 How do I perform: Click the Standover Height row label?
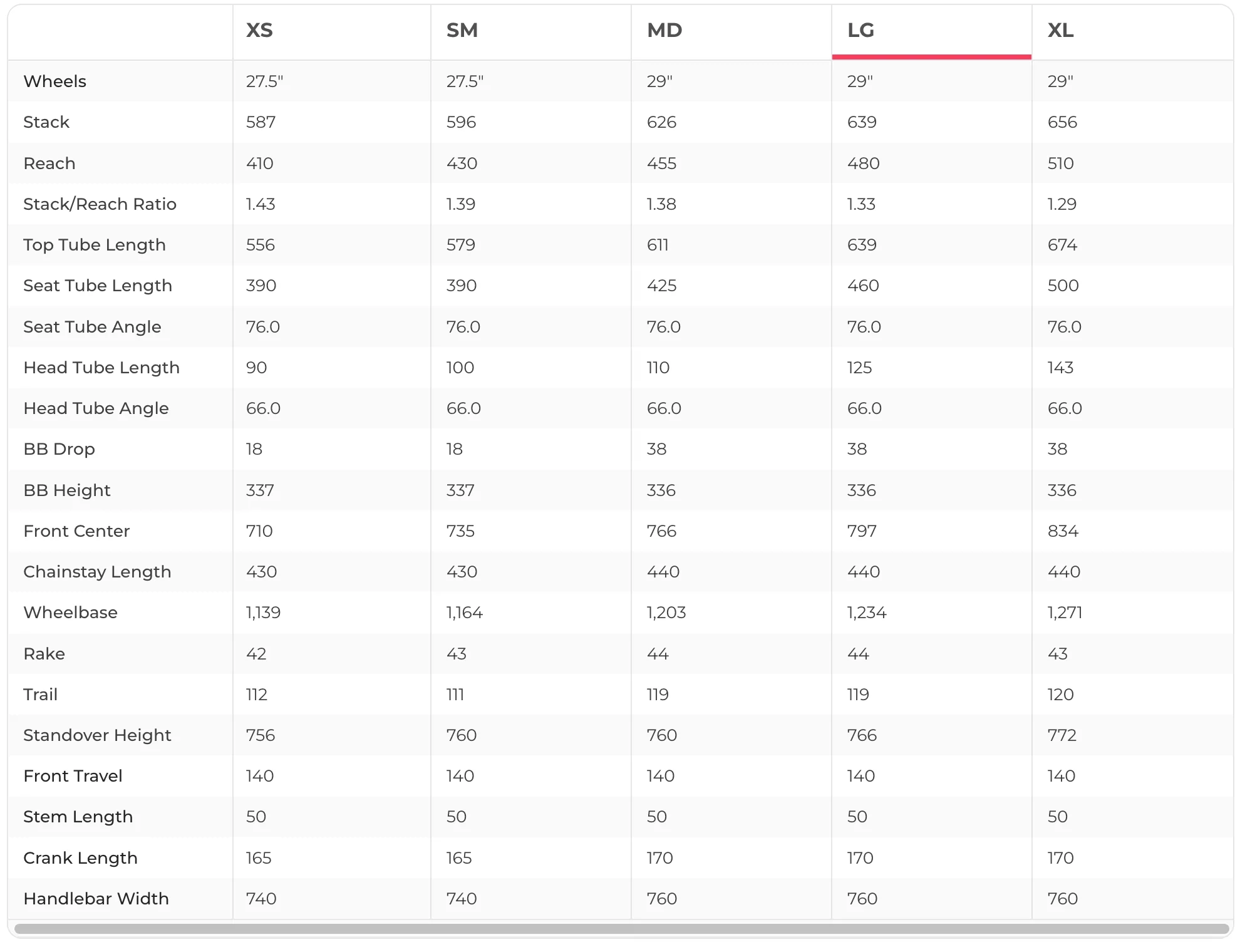[97, 735]
